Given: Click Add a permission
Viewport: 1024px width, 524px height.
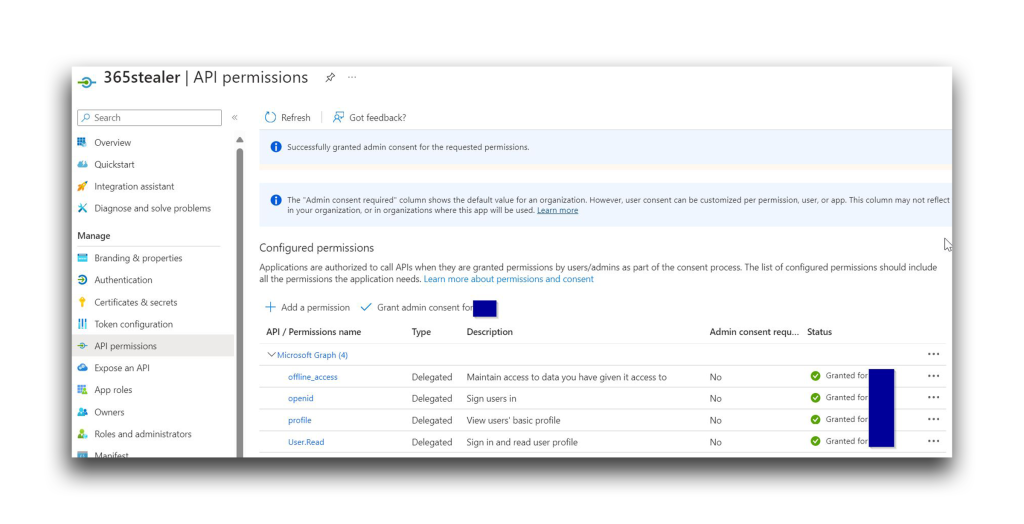Looking at the screenshot, I should click(x=307, y=307).
